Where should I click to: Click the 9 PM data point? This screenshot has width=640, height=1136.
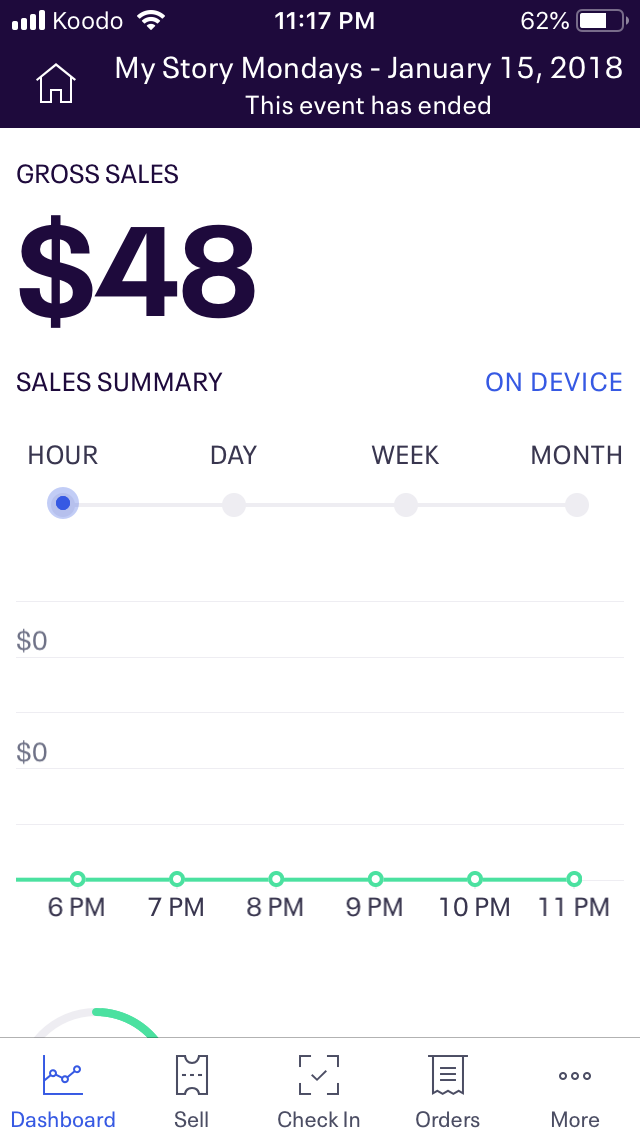point(375,880)
